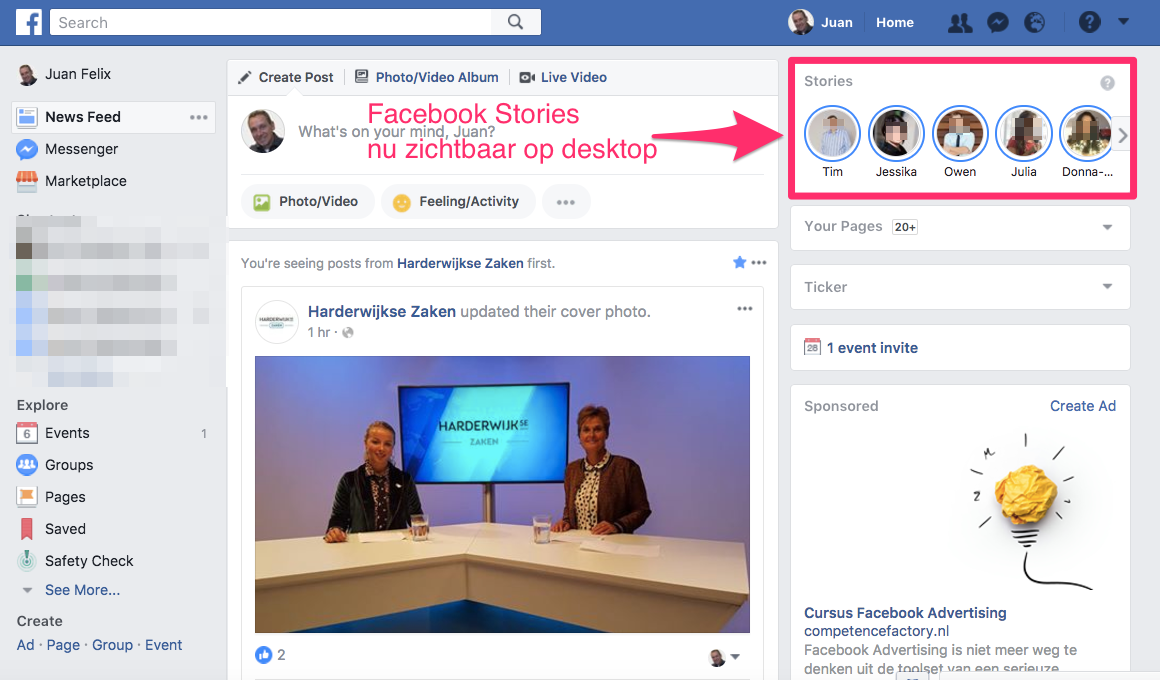Open Marketplace from the left sidebar

[x=85, y=181]
